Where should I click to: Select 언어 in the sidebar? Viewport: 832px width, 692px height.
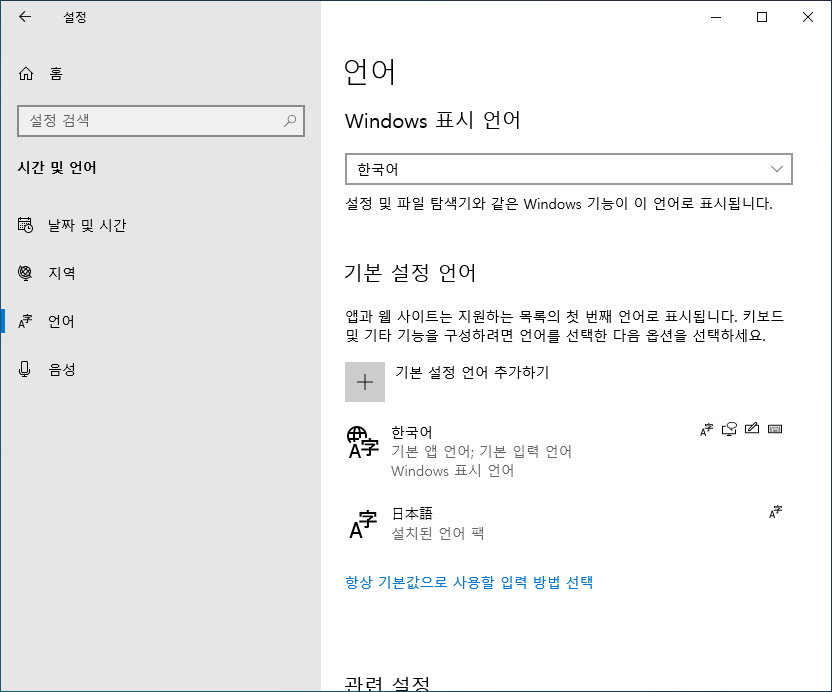[160, 321]
